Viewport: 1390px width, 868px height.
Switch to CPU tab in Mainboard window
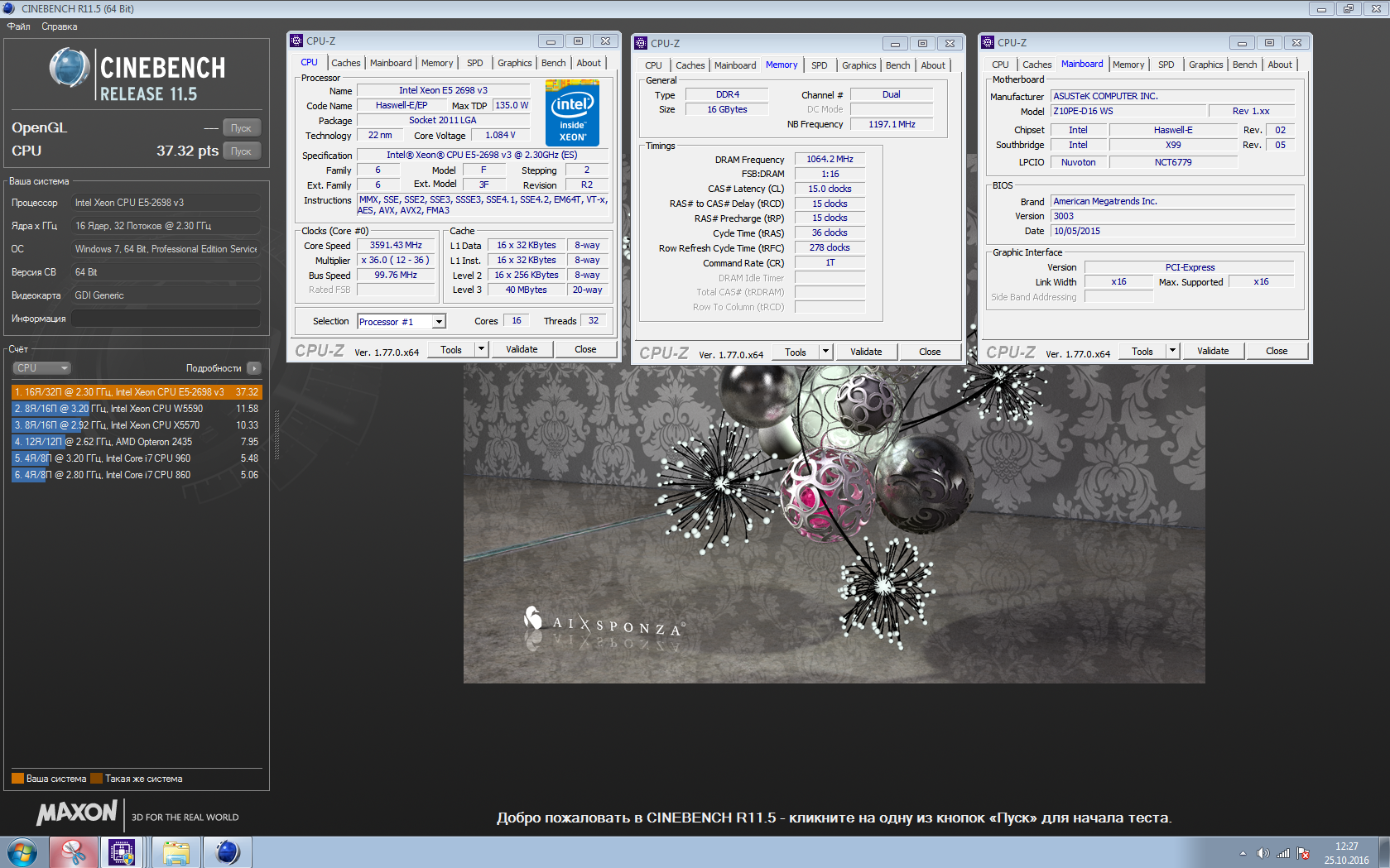1001,65
